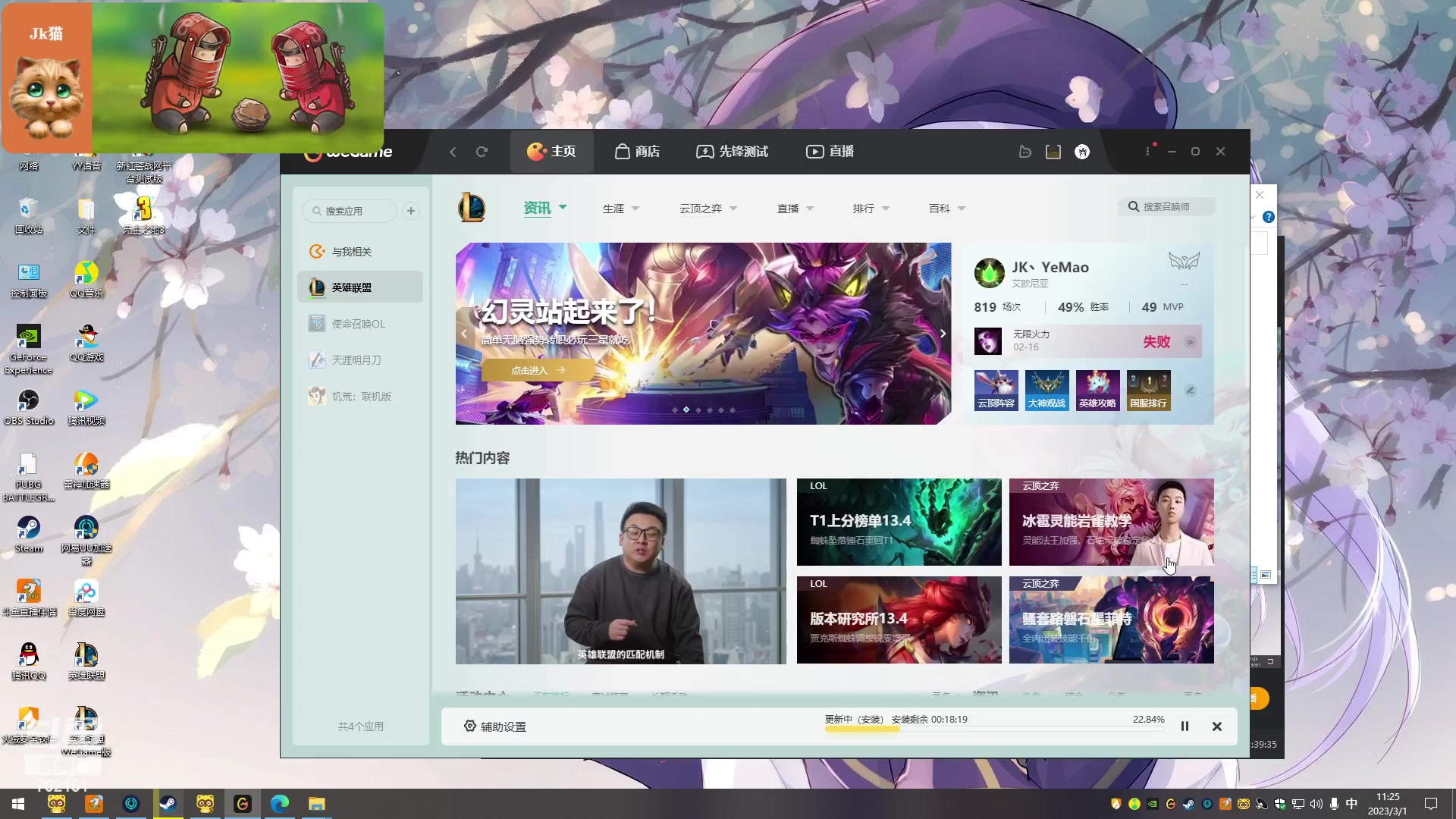
Task: Open the 直播 top tab
Action: pyautogui.click(x=830, y=152)
